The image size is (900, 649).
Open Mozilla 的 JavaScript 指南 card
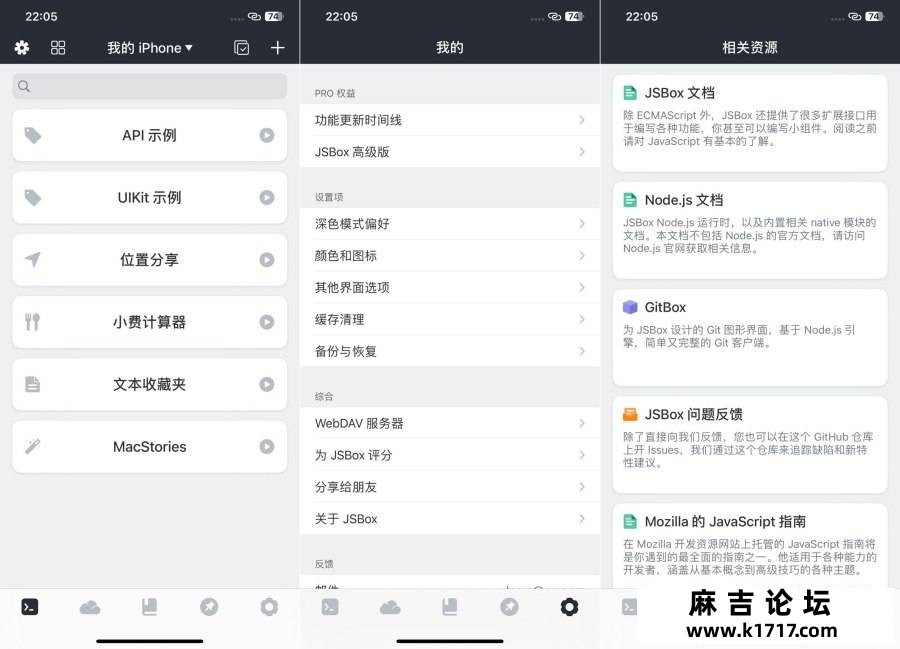pyautogui.click(x=750, y=545)
